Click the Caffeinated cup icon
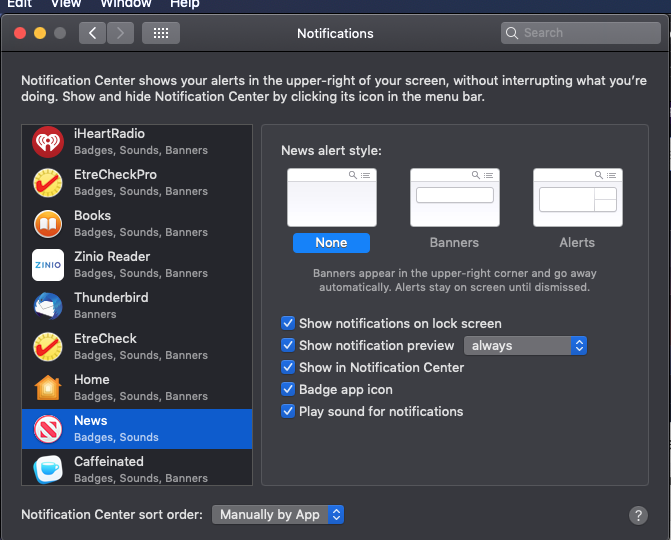Viewport: 671px width, 540px height. click(48, 469)
